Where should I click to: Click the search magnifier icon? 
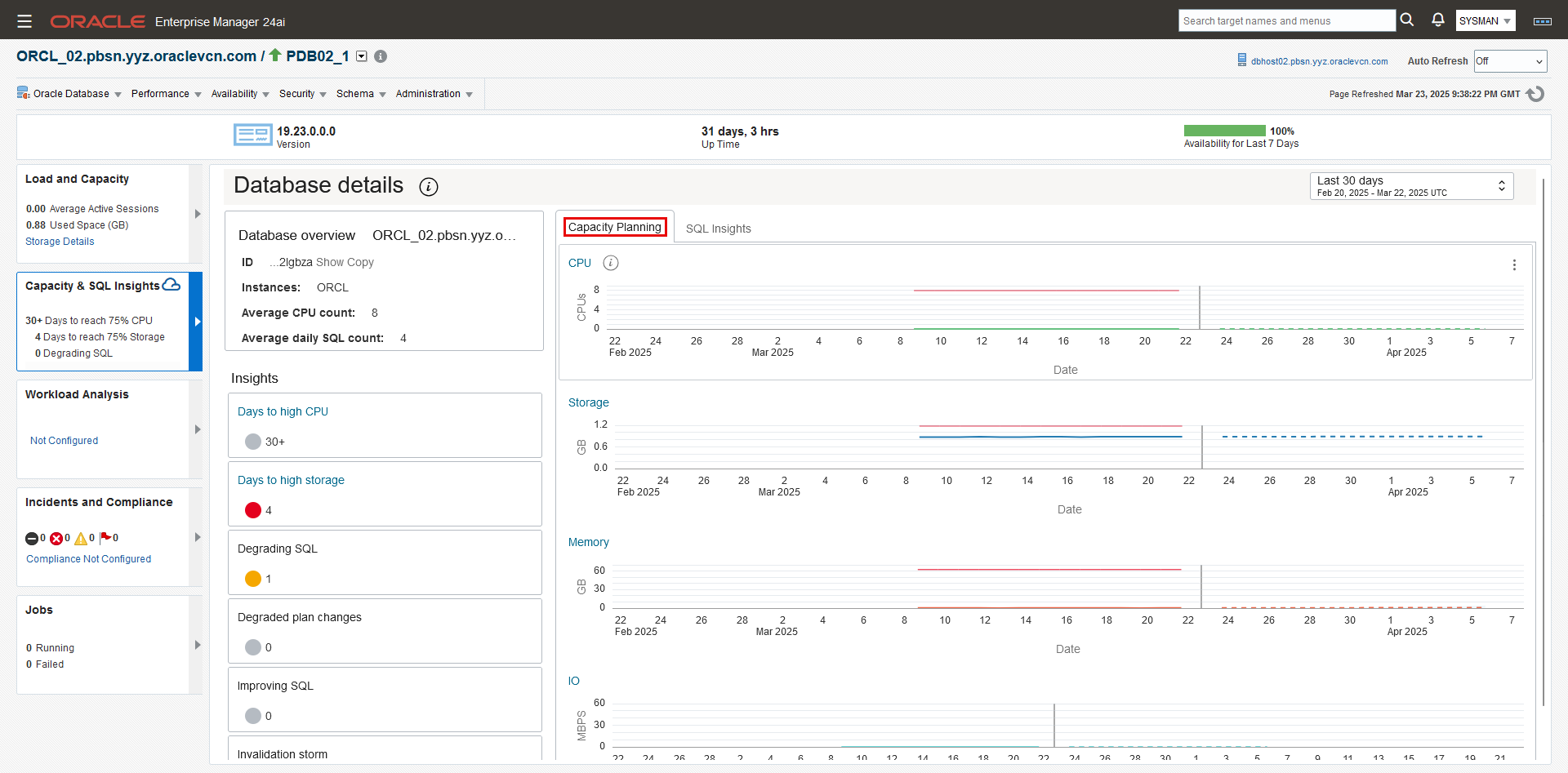(x=1406, y=20)
